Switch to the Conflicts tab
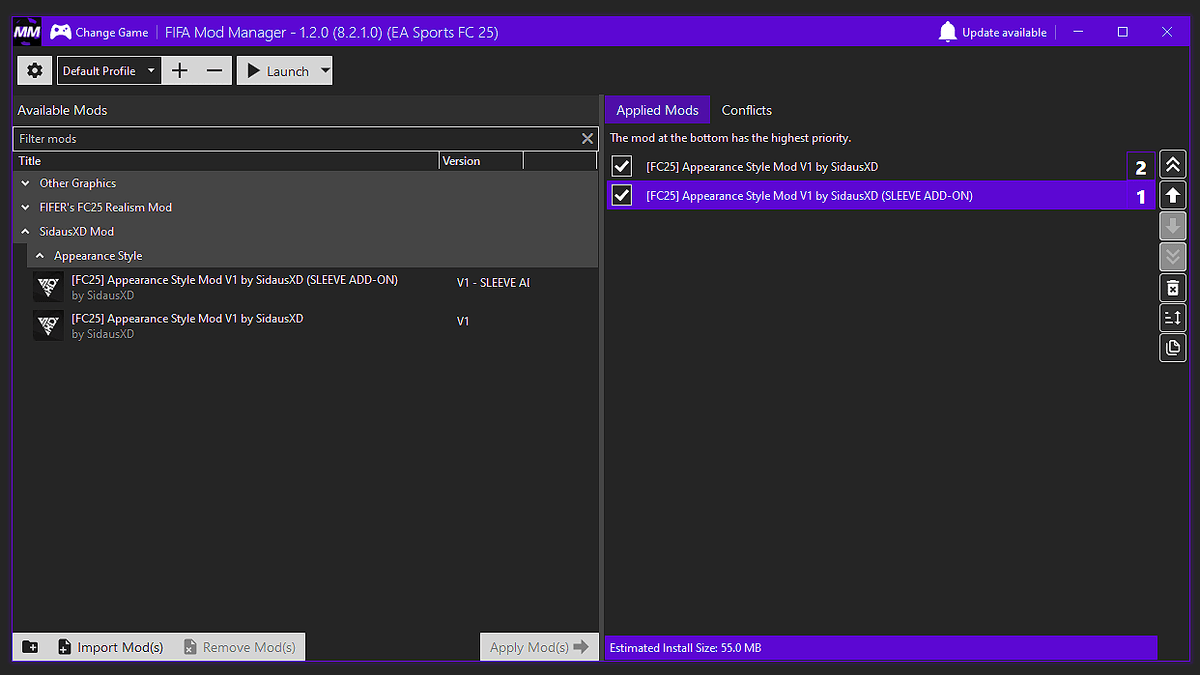 [x=746, y=110]
